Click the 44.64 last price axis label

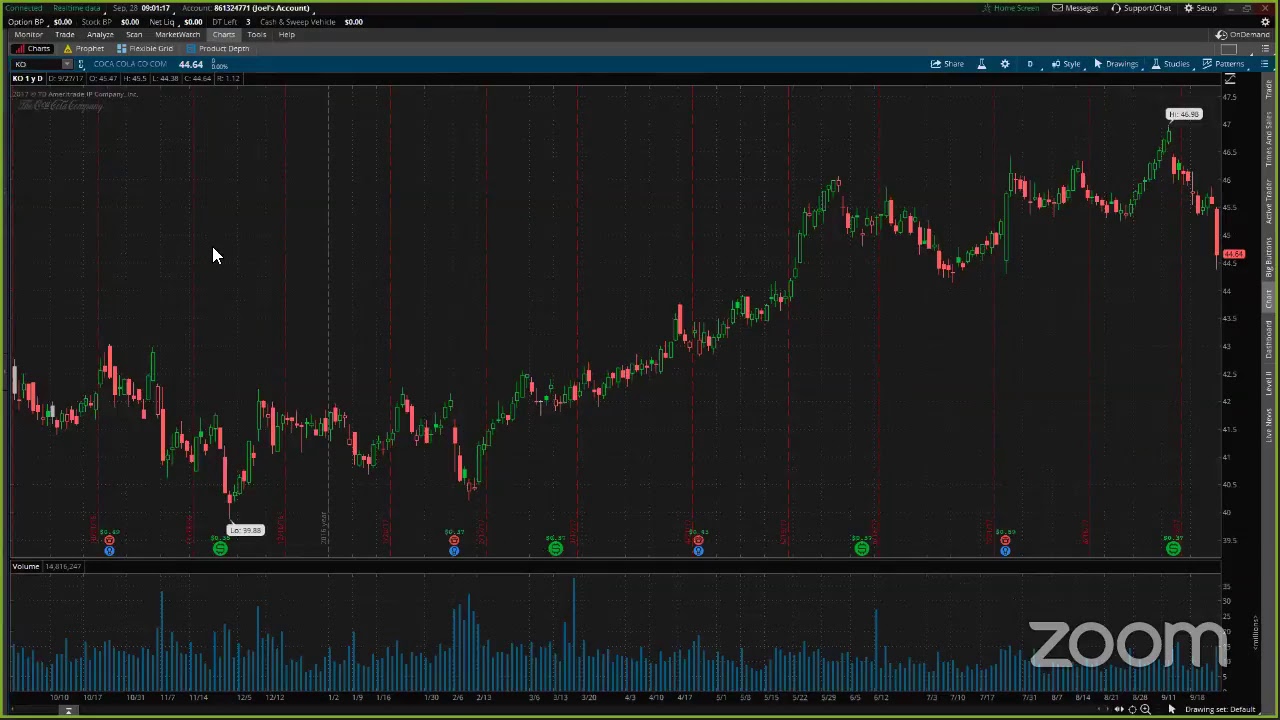[x=1233, y=254]
